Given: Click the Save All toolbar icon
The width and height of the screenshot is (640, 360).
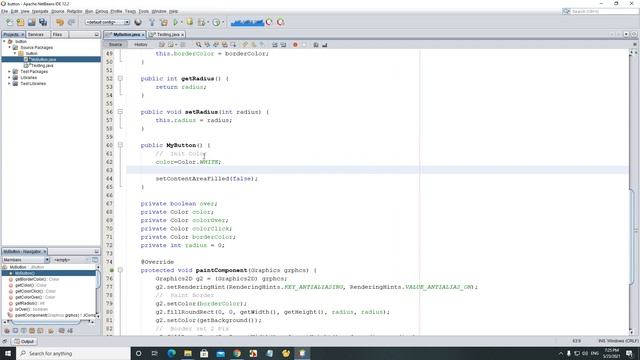Looking at the screenshot, I should 43,22.
